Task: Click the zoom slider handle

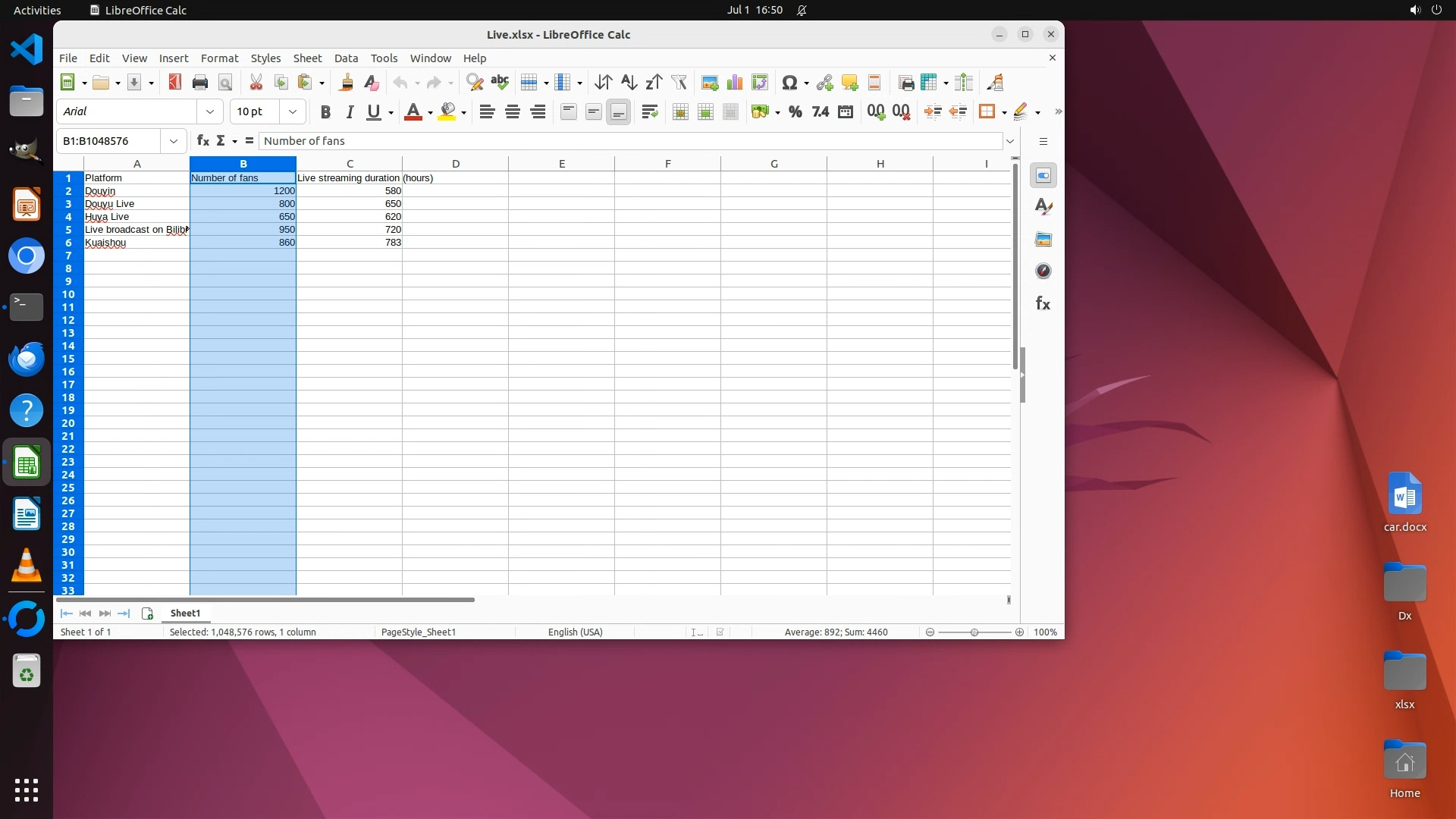Action: (974, 632)
